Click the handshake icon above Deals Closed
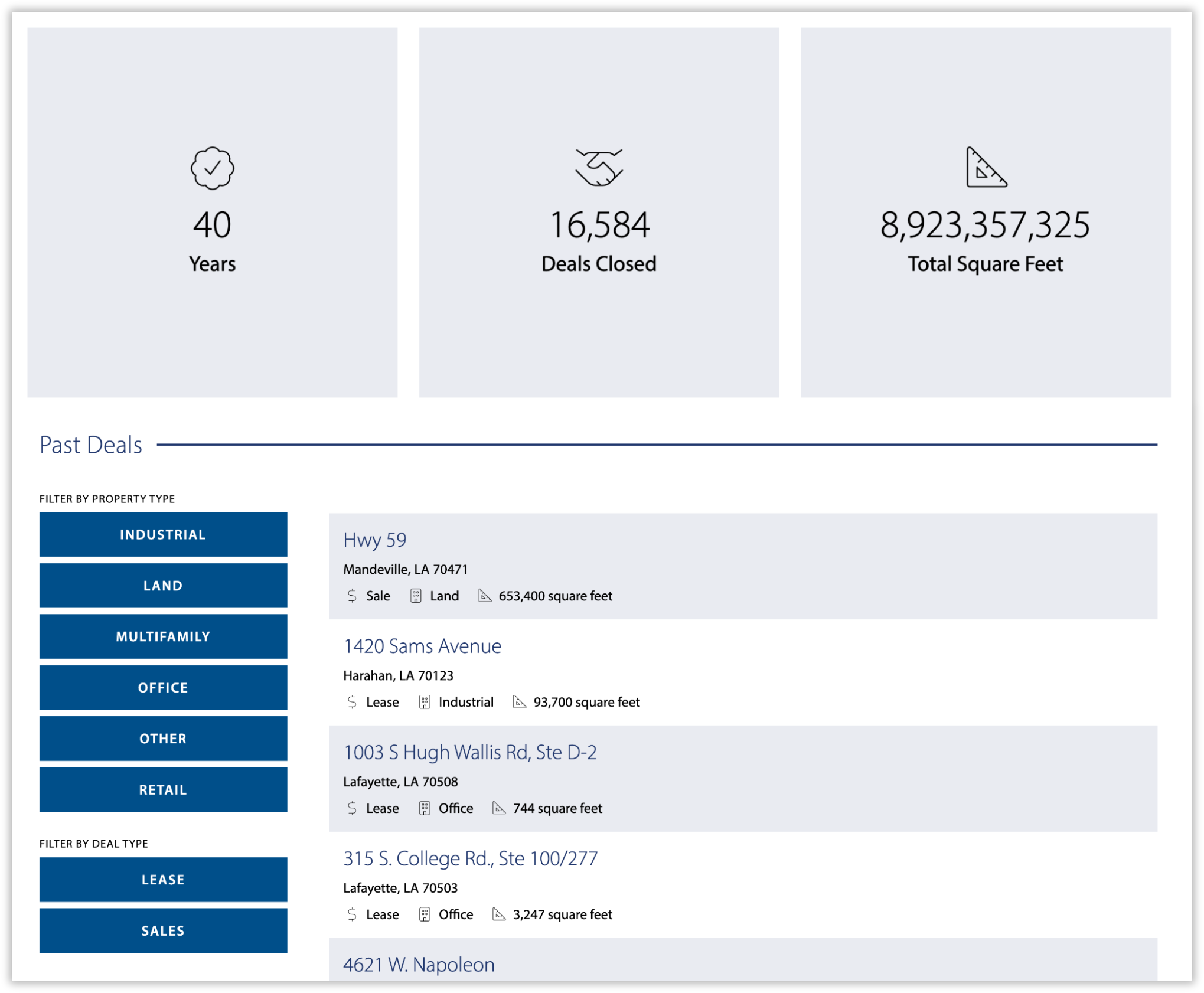The width and height of the screenshot is (1204, 993). pos(599,168)
